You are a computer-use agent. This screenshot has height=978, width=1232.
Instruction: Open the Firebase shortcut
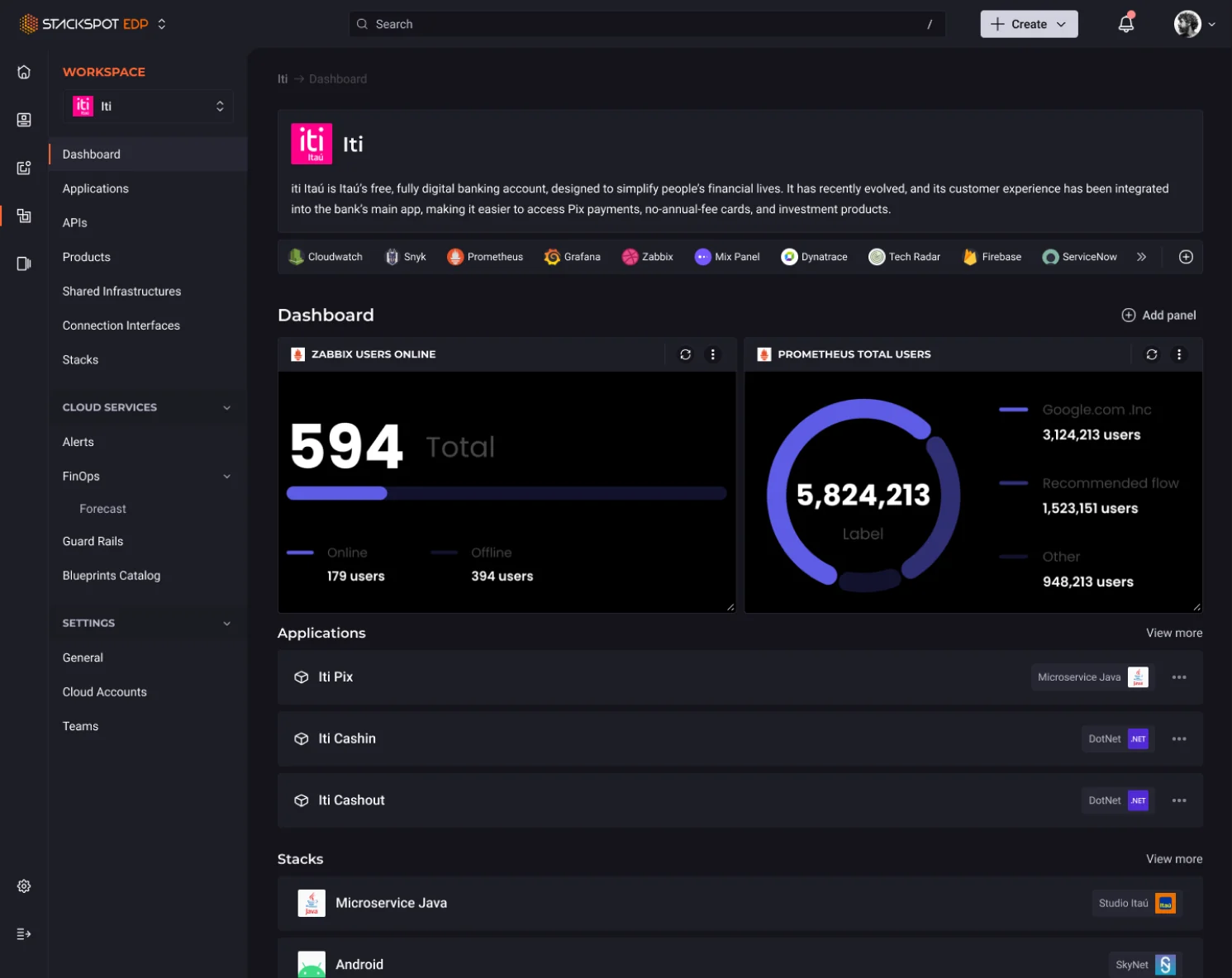click(992, 257)
